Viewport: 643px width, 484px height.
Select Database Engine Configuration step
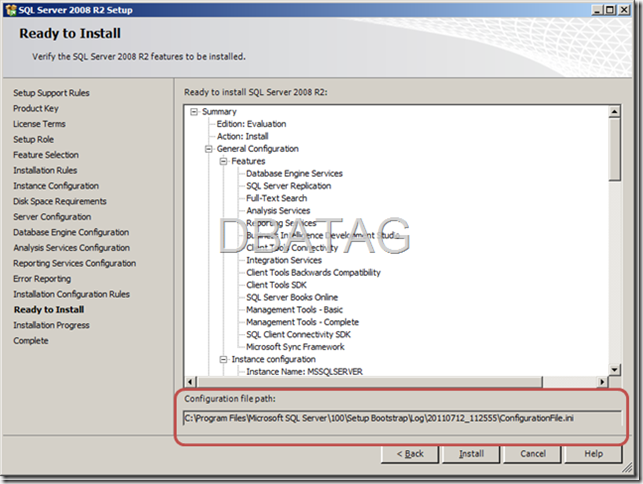[71, 233]
